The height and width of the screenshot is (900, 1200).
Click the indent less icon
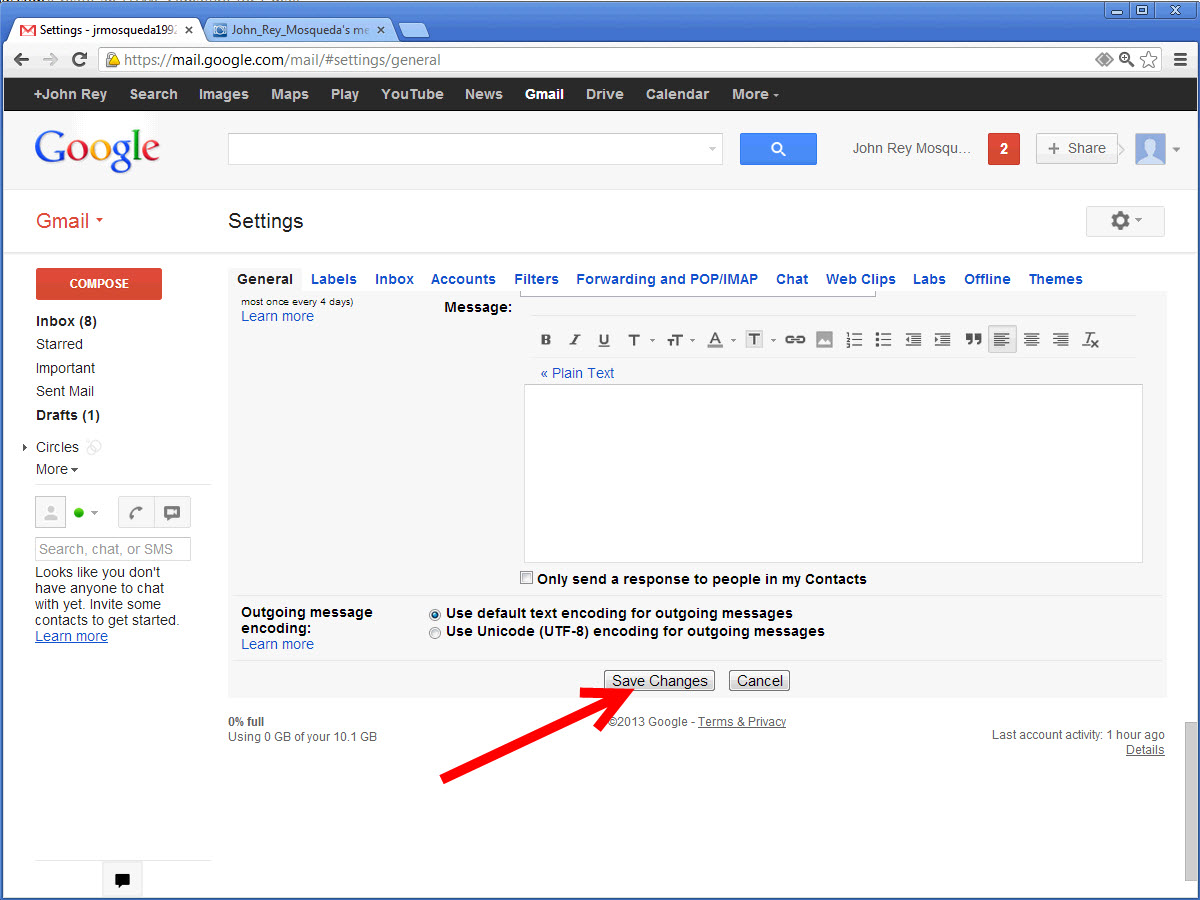coord(913,340)
